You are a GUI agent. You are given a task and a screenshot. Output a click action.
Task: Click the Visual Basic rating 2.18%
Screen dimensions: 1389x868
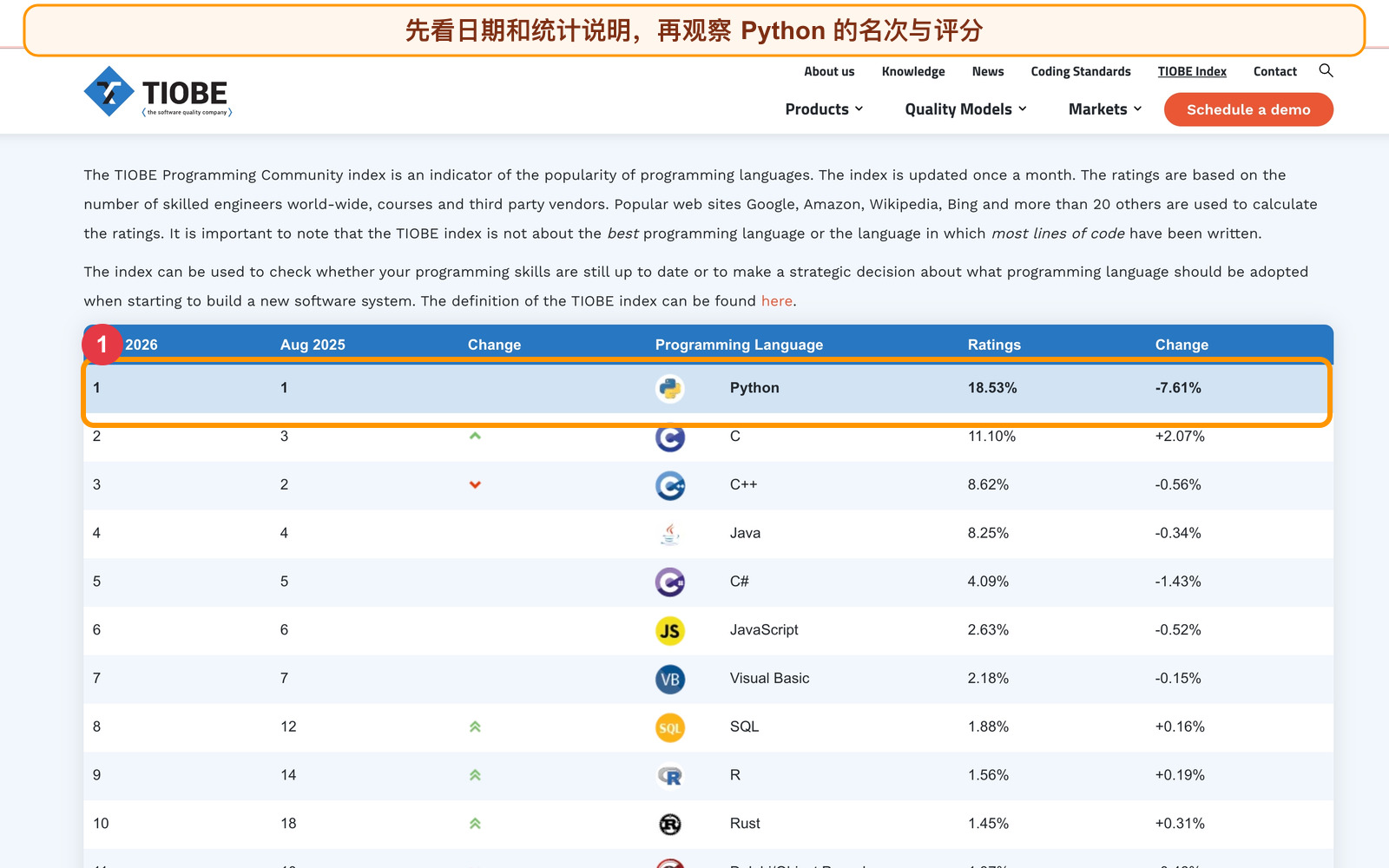988,678
